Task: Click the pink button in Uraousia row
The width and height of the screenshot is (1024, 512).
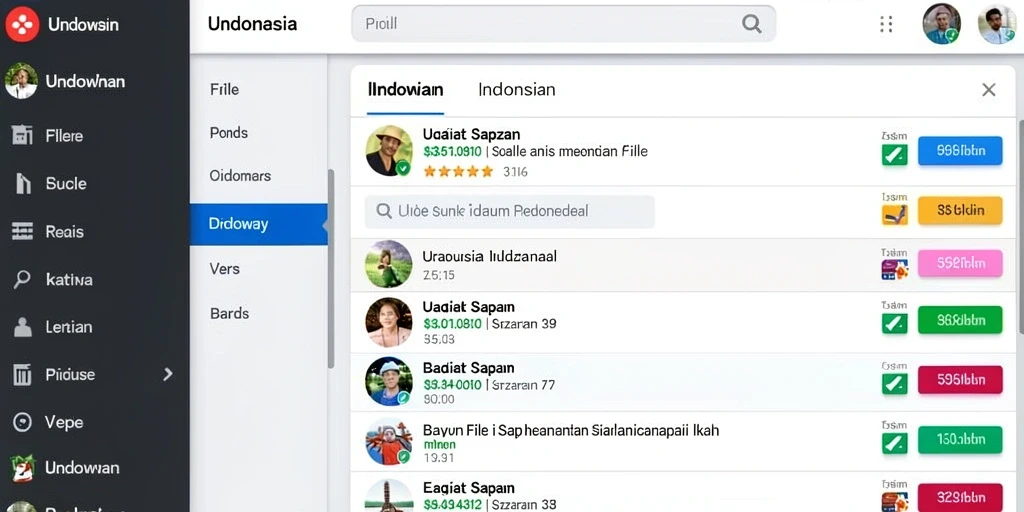Action: (960, 263)
